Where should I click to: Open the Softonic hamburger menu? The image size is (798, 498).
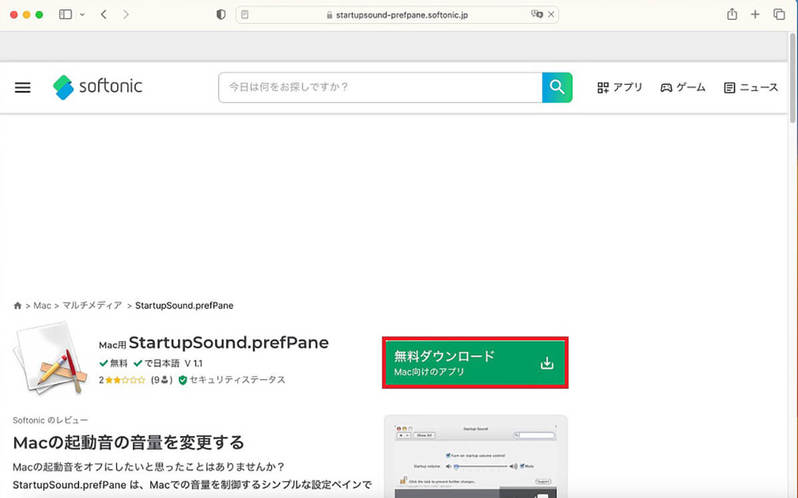pos(22,87)
